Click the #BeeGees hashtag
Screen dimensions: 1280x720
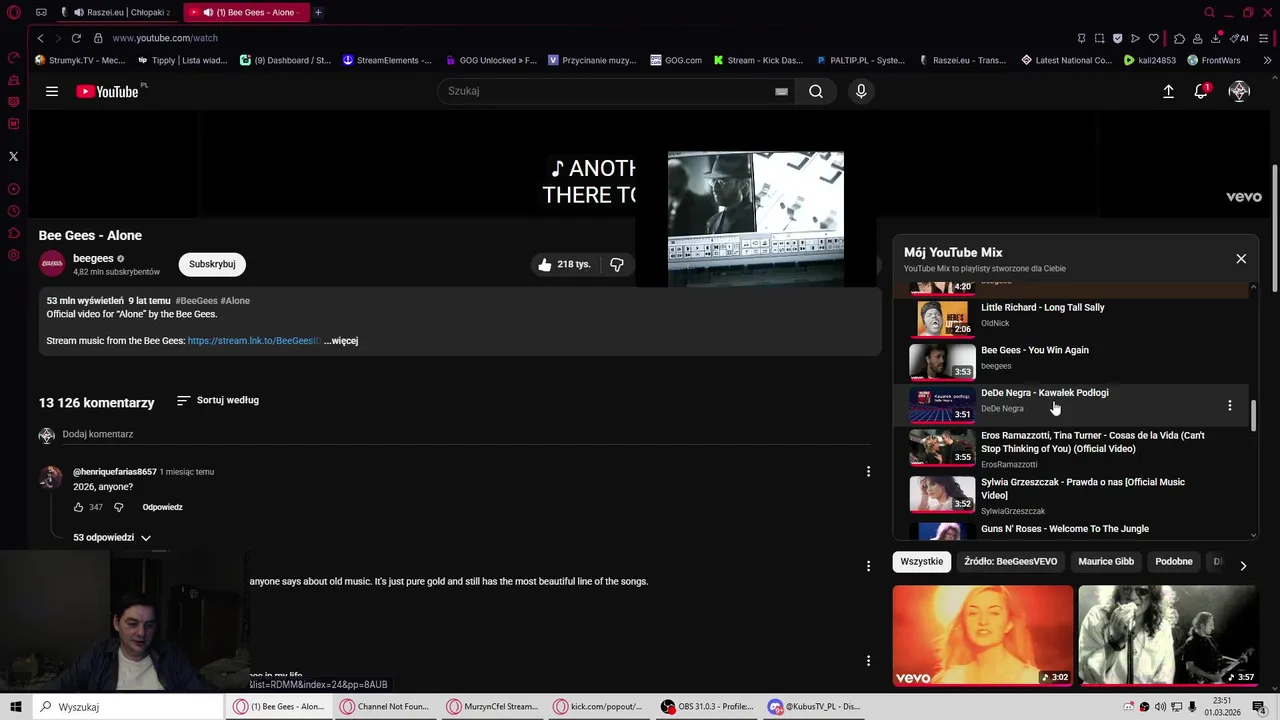point(196,301)
